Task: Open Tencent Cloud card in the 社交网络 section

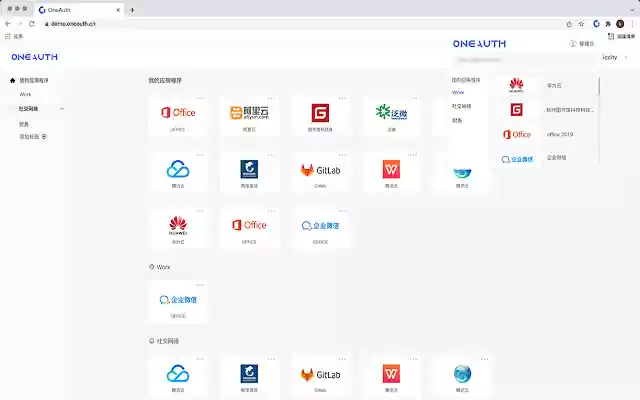Action: click(178, 377)
